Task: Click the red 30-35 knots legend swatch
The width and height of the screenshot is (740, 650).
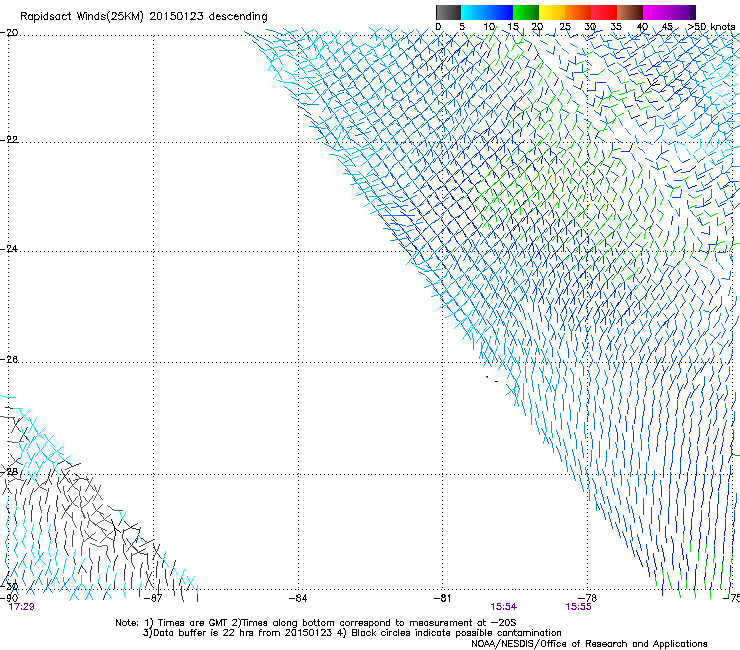Action: pyautogui.click(x=604, y=12)
